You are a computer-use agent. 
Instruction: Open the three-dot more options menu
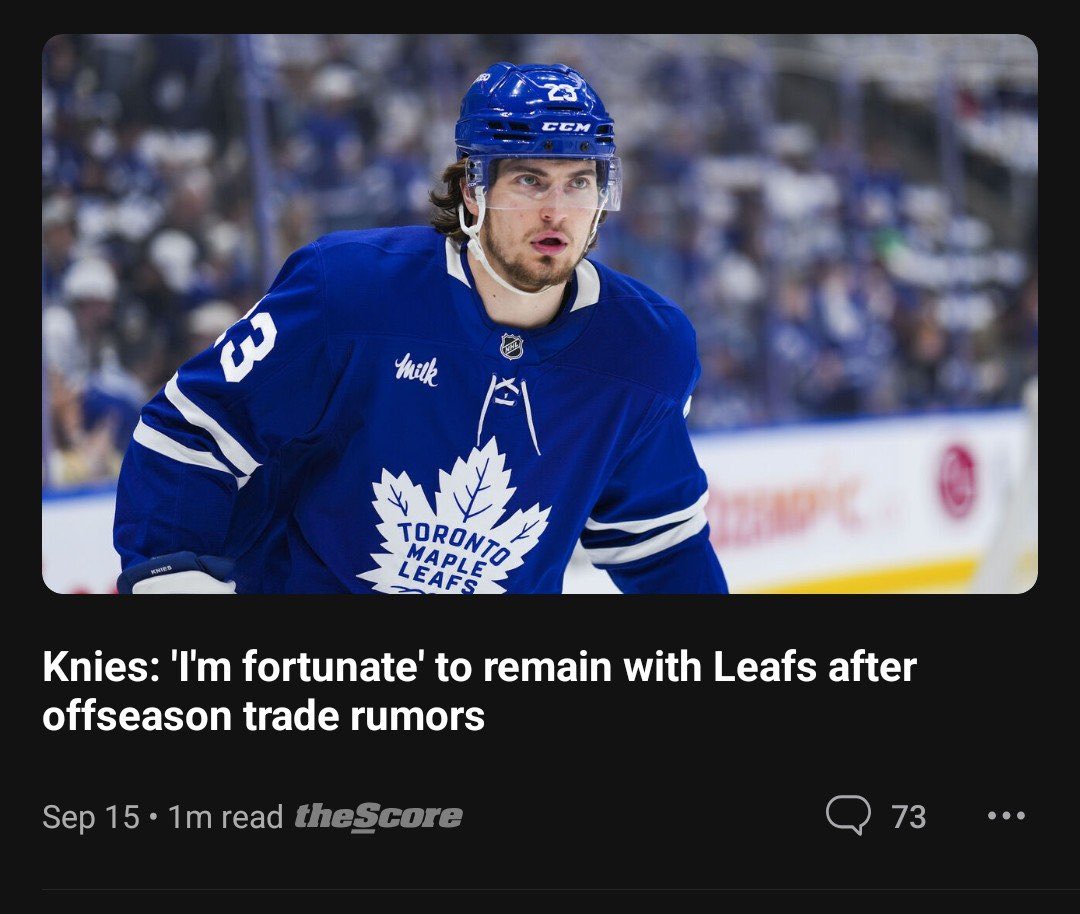(x=1006, y=816)
